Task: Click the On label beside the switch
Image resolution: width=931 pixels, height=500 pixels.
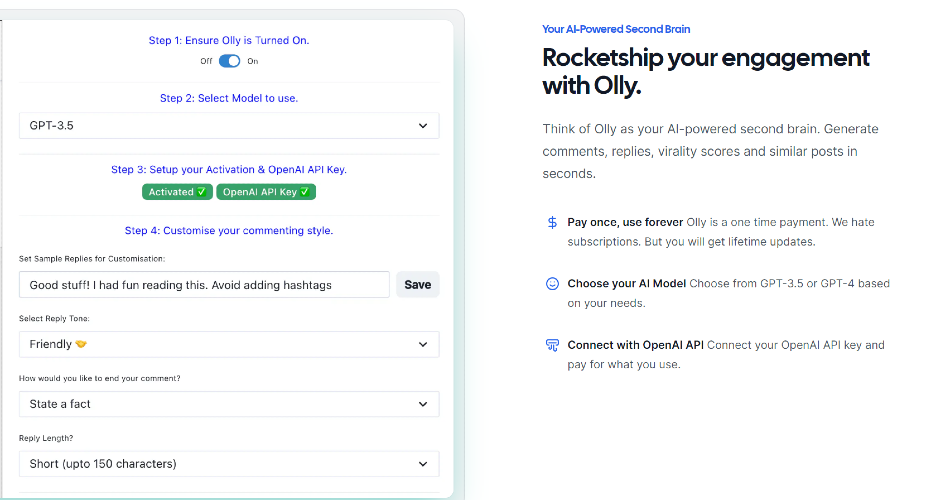Action: (253, 61)
